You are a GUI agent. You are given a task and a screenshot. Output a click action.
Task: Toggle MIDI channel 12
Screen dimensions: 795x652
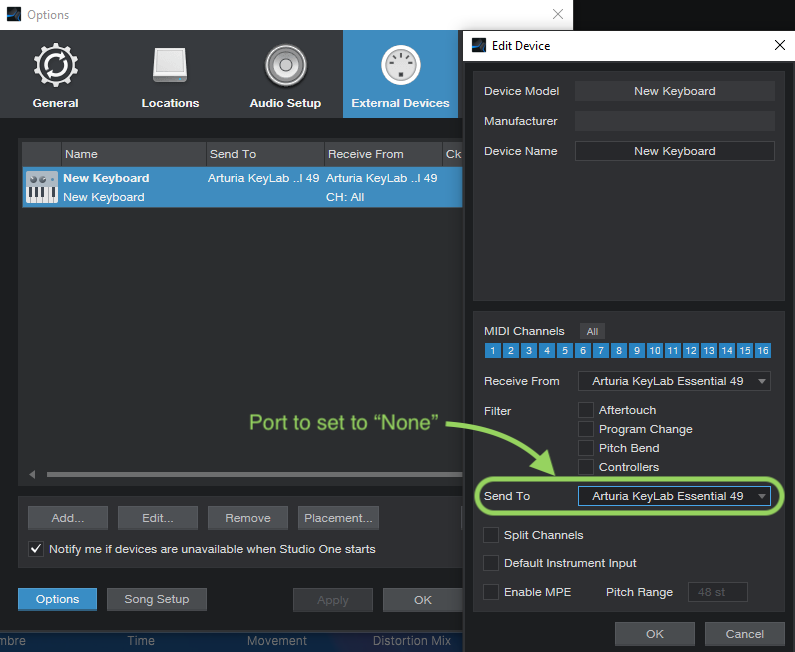pyautogui.click(x=691, y=351)
